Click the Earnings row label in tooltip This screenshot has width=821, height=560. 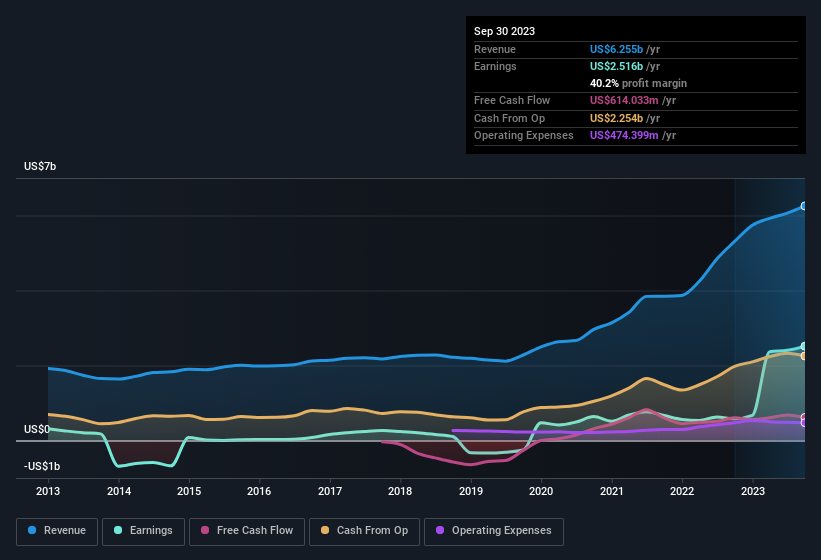495,66
